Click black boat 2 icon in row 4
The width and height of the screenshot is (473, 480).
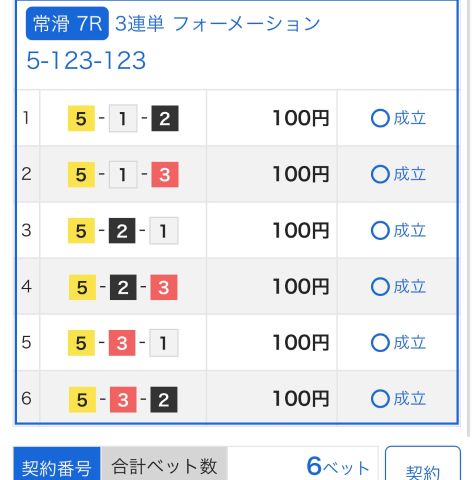123,287
